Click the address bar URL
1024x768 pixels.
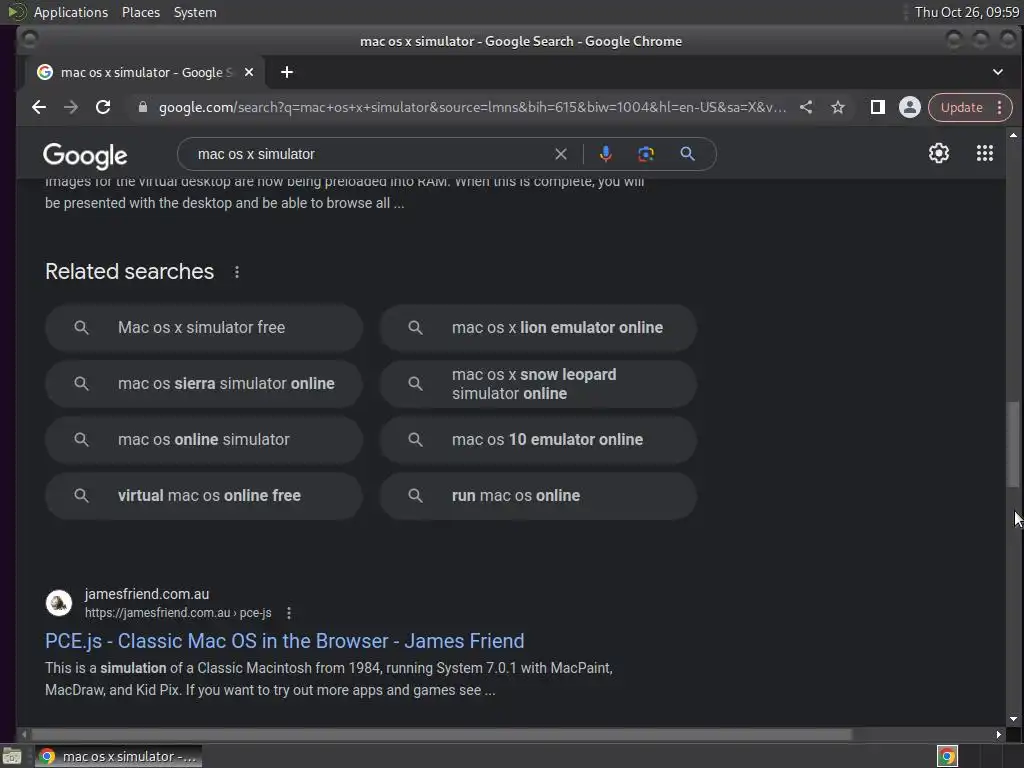472,108
